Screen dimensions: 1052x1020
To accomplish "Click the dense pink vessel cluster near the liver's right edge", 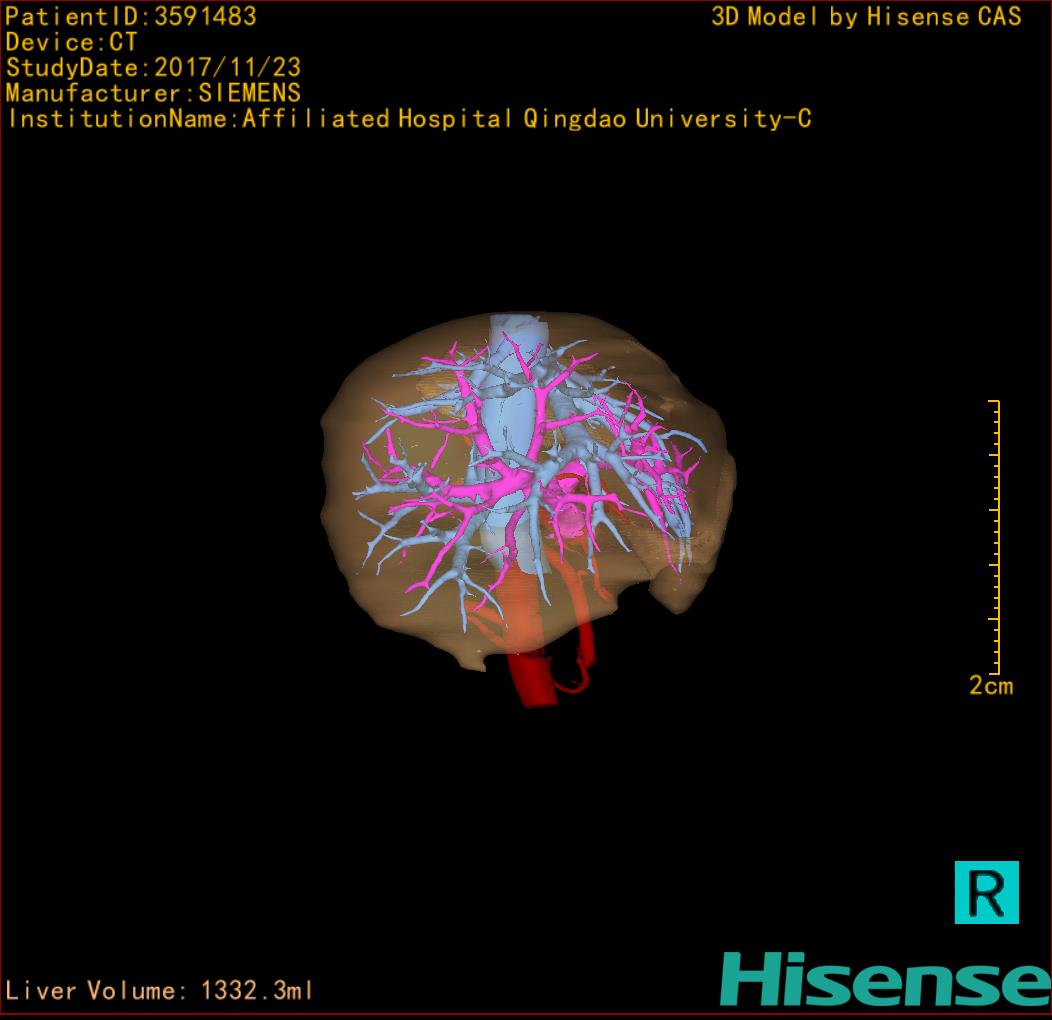I will 660,470.
